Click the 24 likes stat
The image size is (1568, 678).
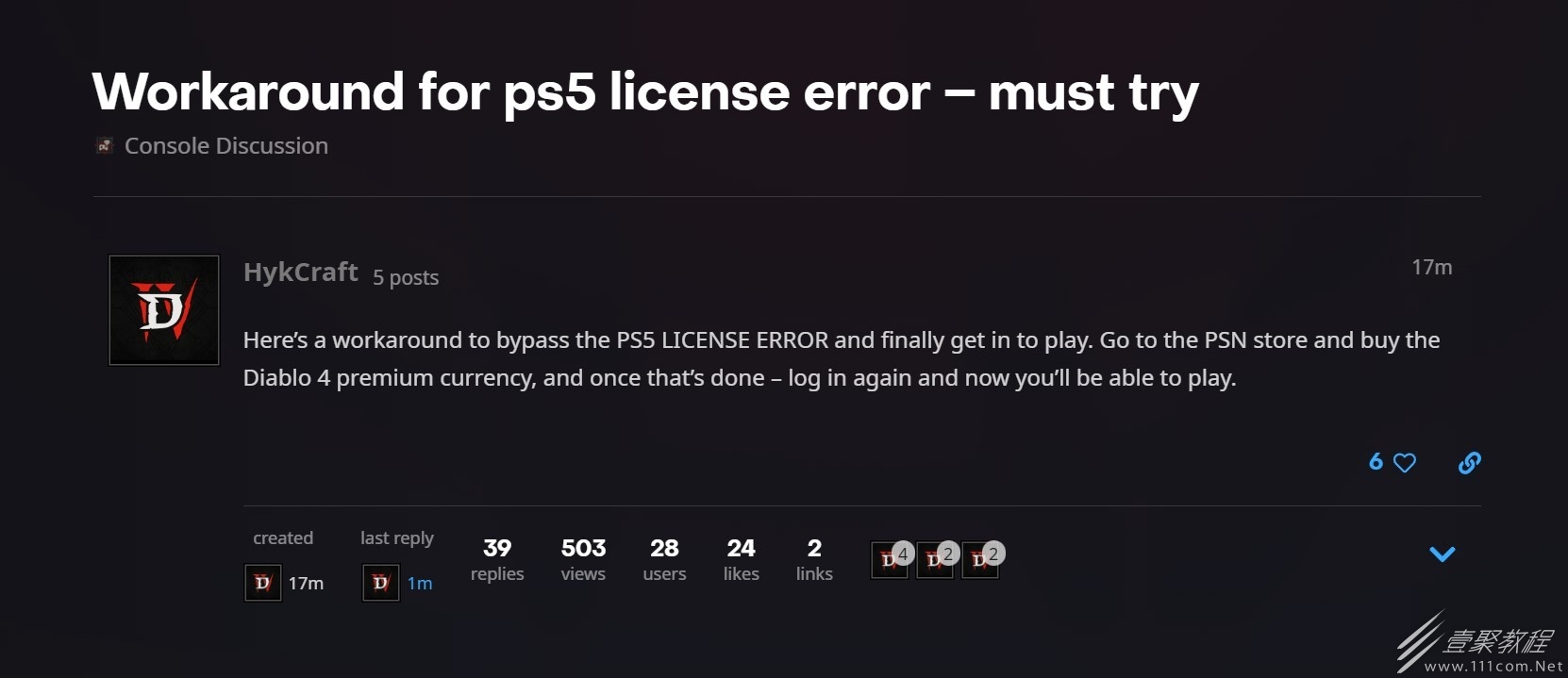click(742, 560)
